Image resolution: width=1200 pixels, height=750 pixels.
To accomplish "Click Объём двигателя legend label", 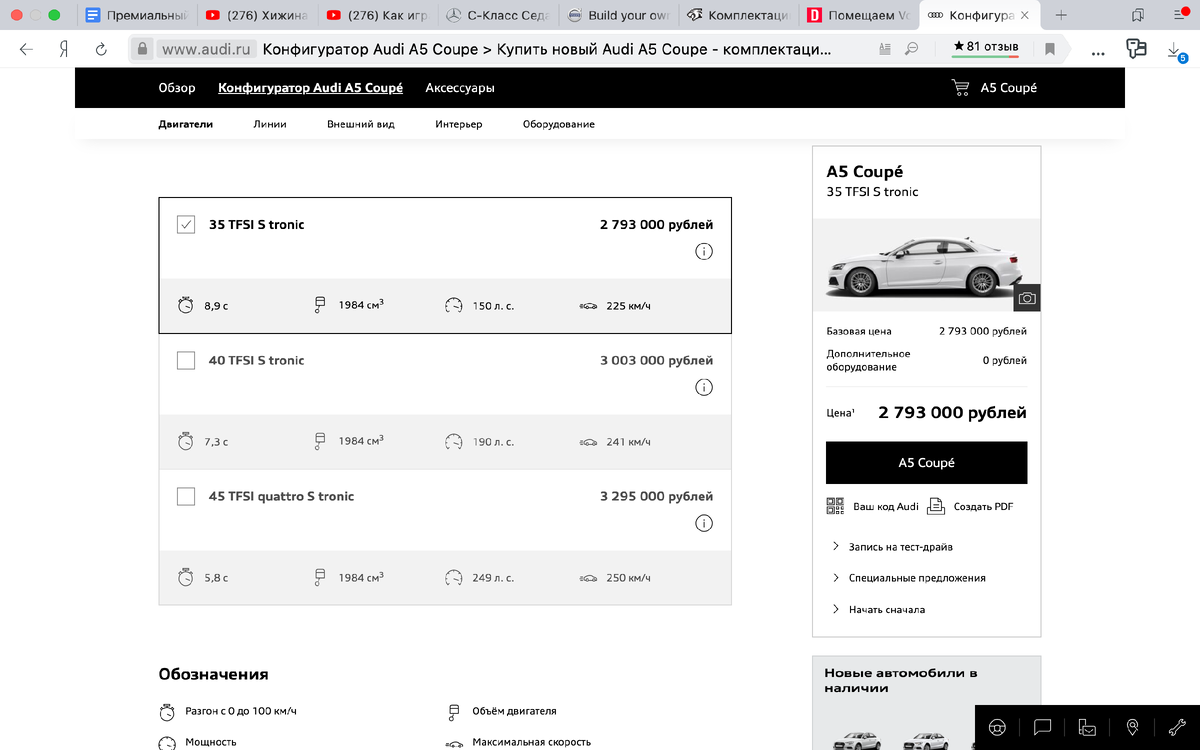I will [515, 711].
